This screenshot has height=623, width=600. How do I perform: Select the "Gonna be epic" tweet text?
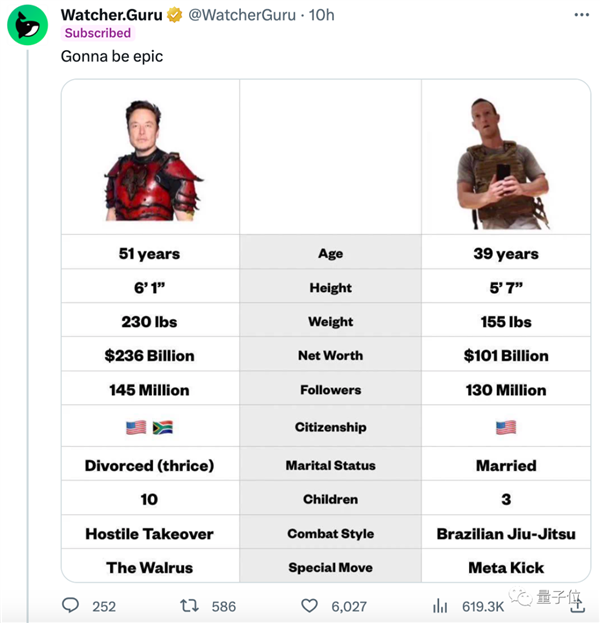pos(111,56)
